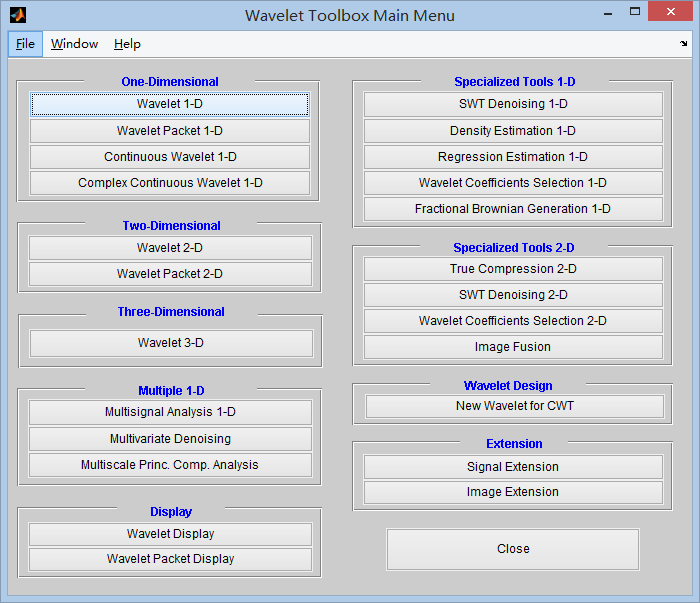
Task: Launch SWT Denoising 1-D
Action: (x=513, y=104)
